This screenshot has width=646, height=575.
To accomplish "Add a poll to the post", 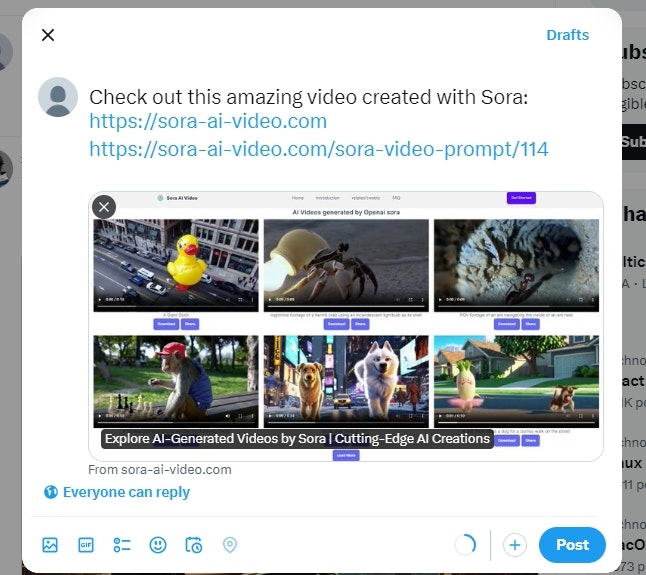I will tap(122, 545).
